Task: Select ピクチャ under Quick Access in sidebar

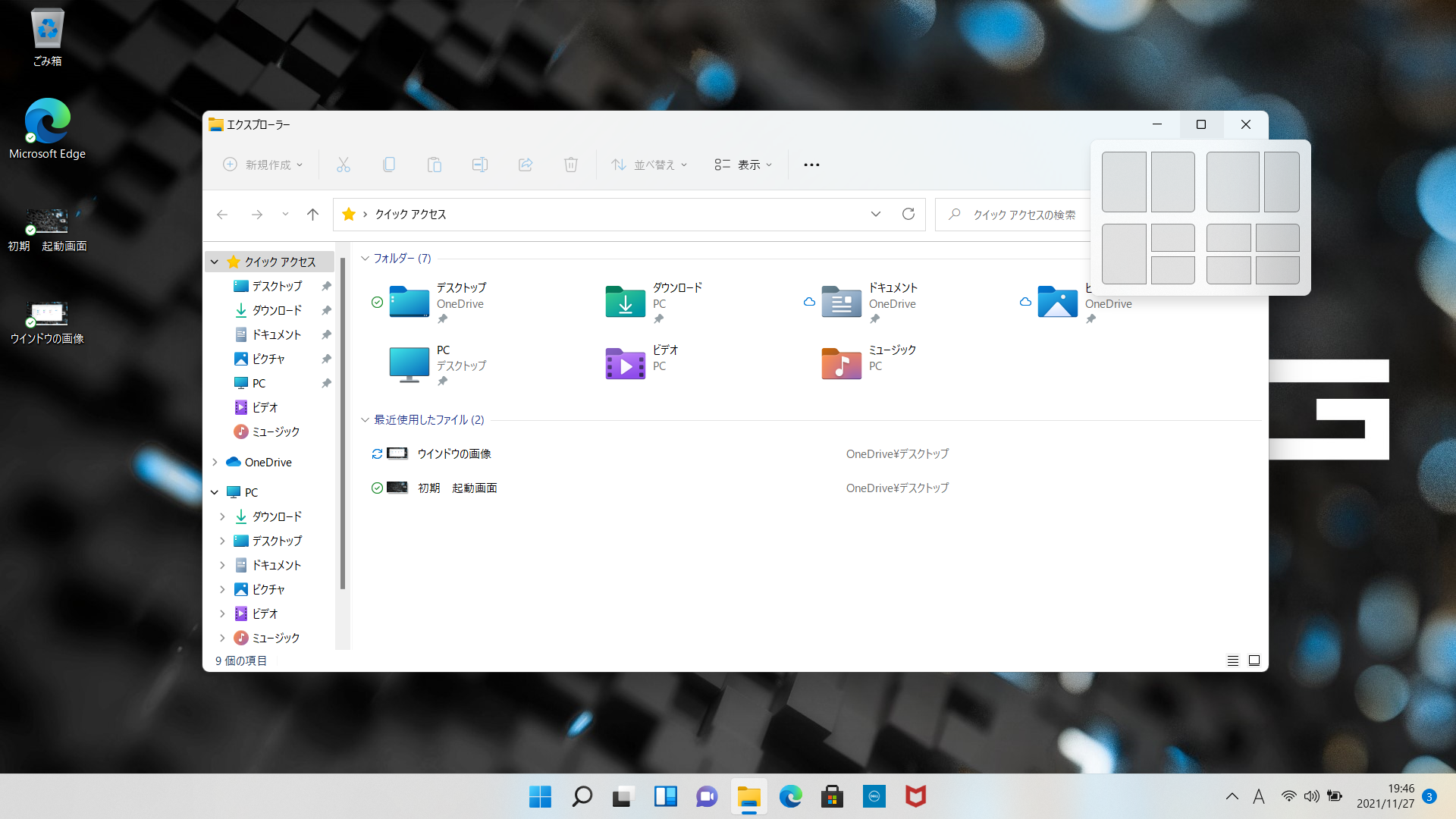Action: pos(268,359)
